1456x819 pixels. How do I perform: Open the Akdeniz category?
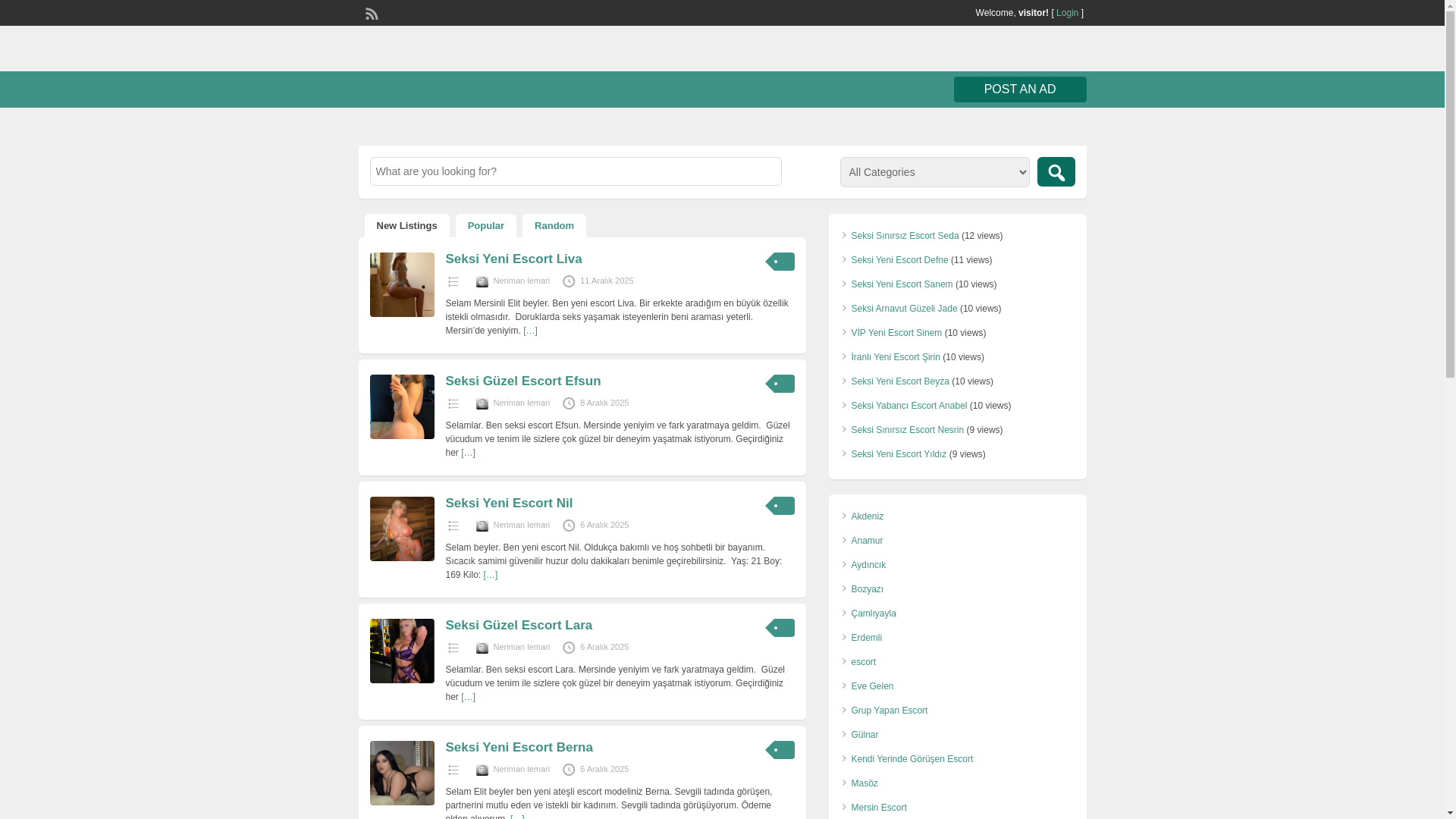[x=867, y=516]
